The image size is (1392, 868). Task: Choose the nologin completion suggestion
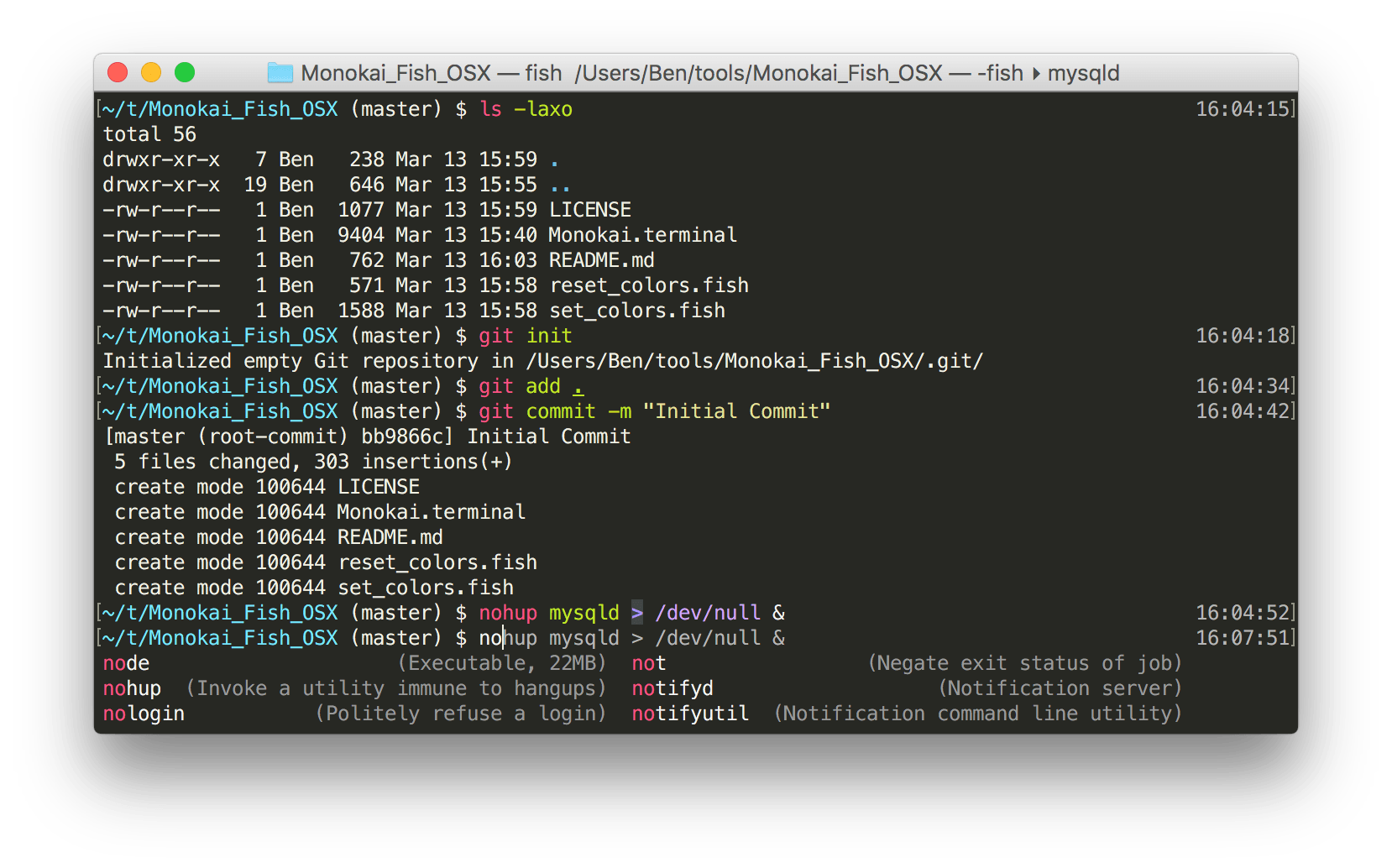point(144,713)
